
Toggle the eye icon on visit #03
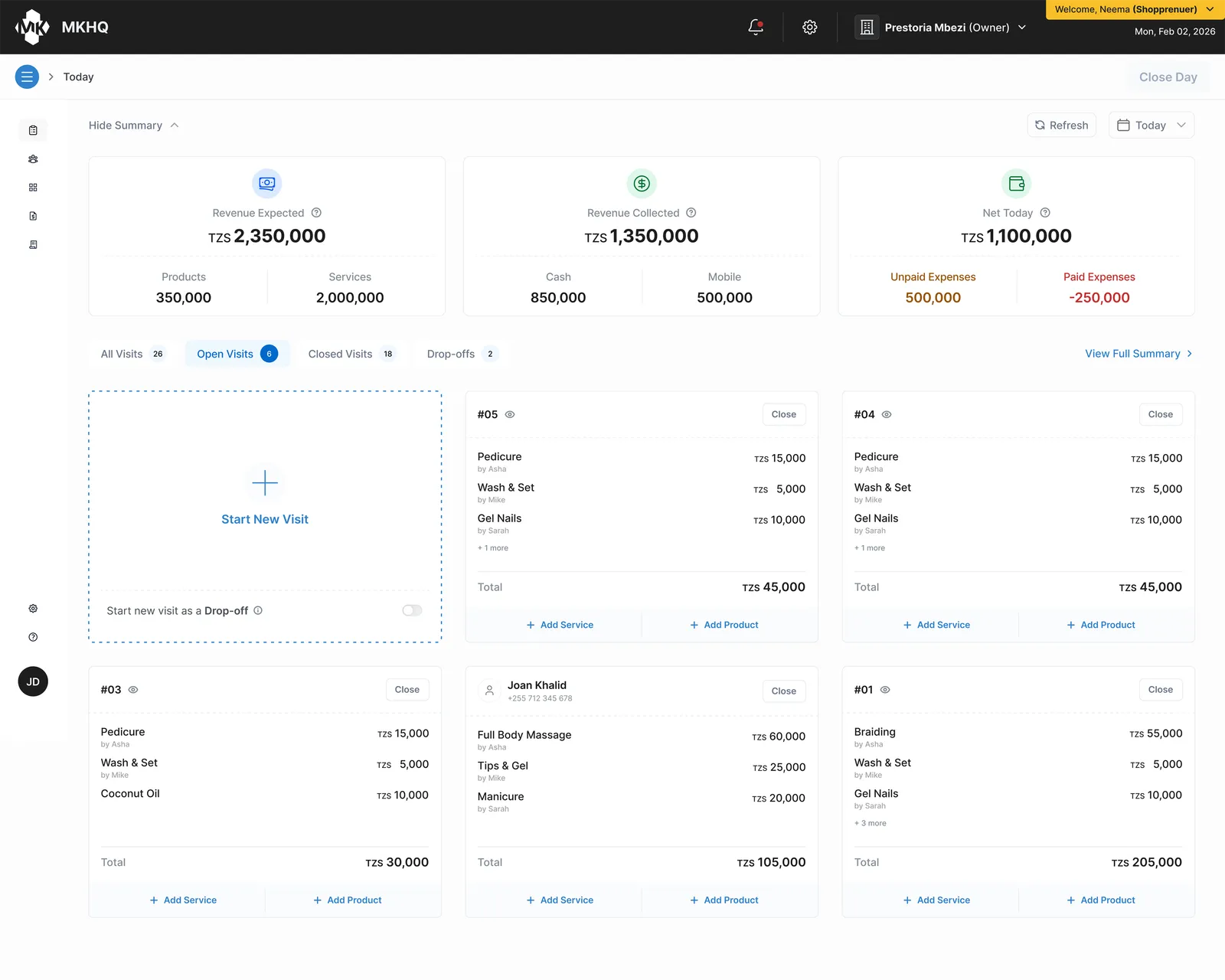pos(133,690)
